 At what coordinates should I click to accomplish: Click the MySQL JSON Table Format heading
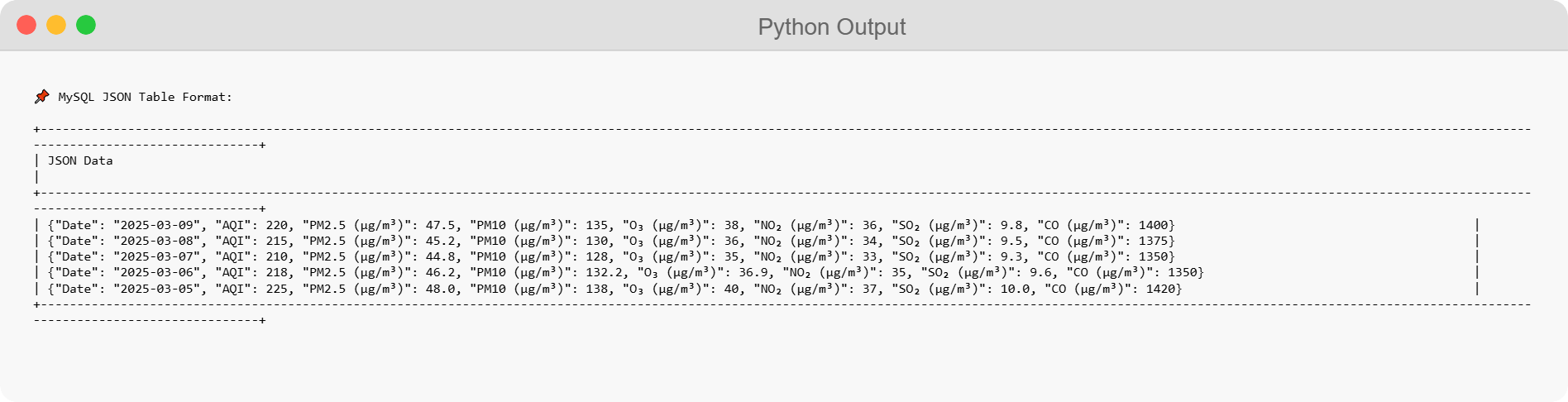[x=145, y=97]
